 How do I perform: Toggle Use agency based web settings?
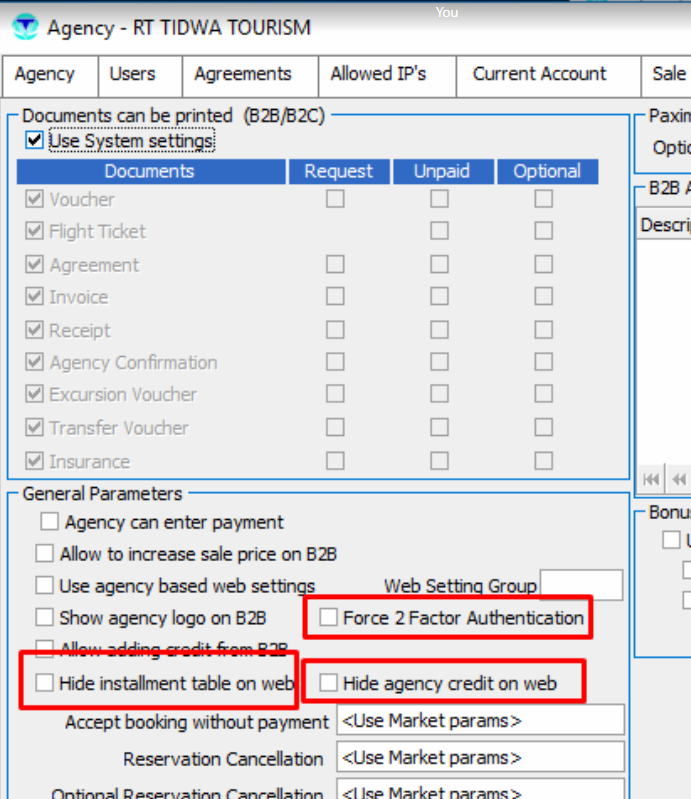coord(45,586)
